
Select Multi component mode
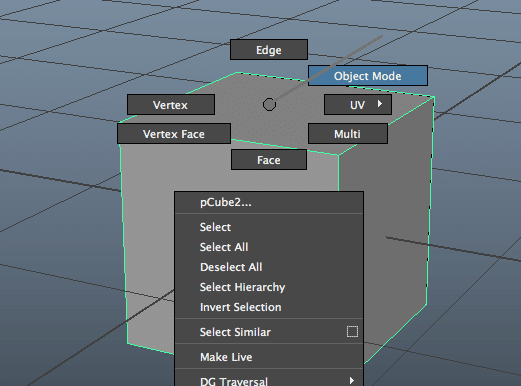[348, 134]
